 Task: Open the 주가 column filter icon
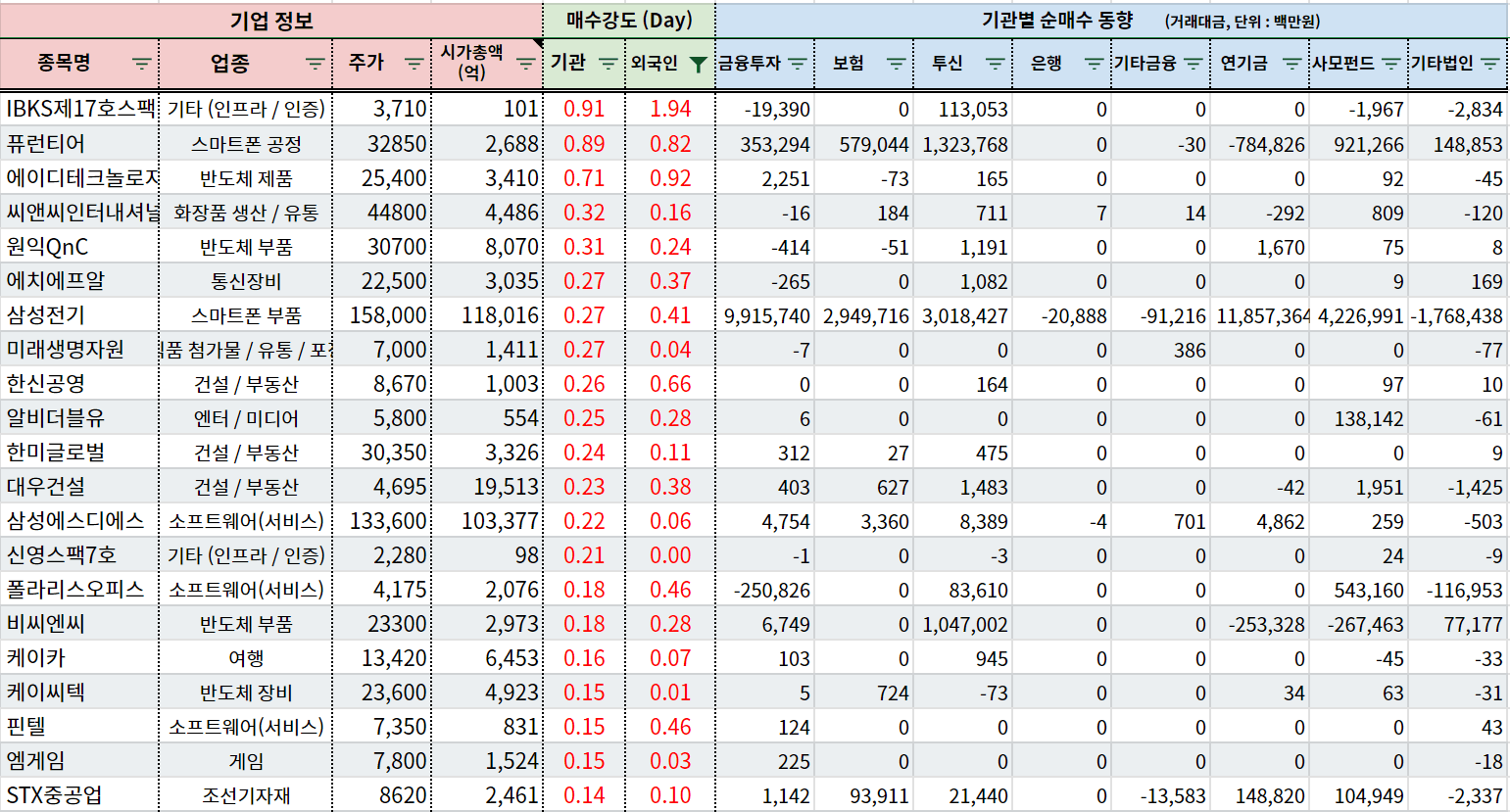414,64
